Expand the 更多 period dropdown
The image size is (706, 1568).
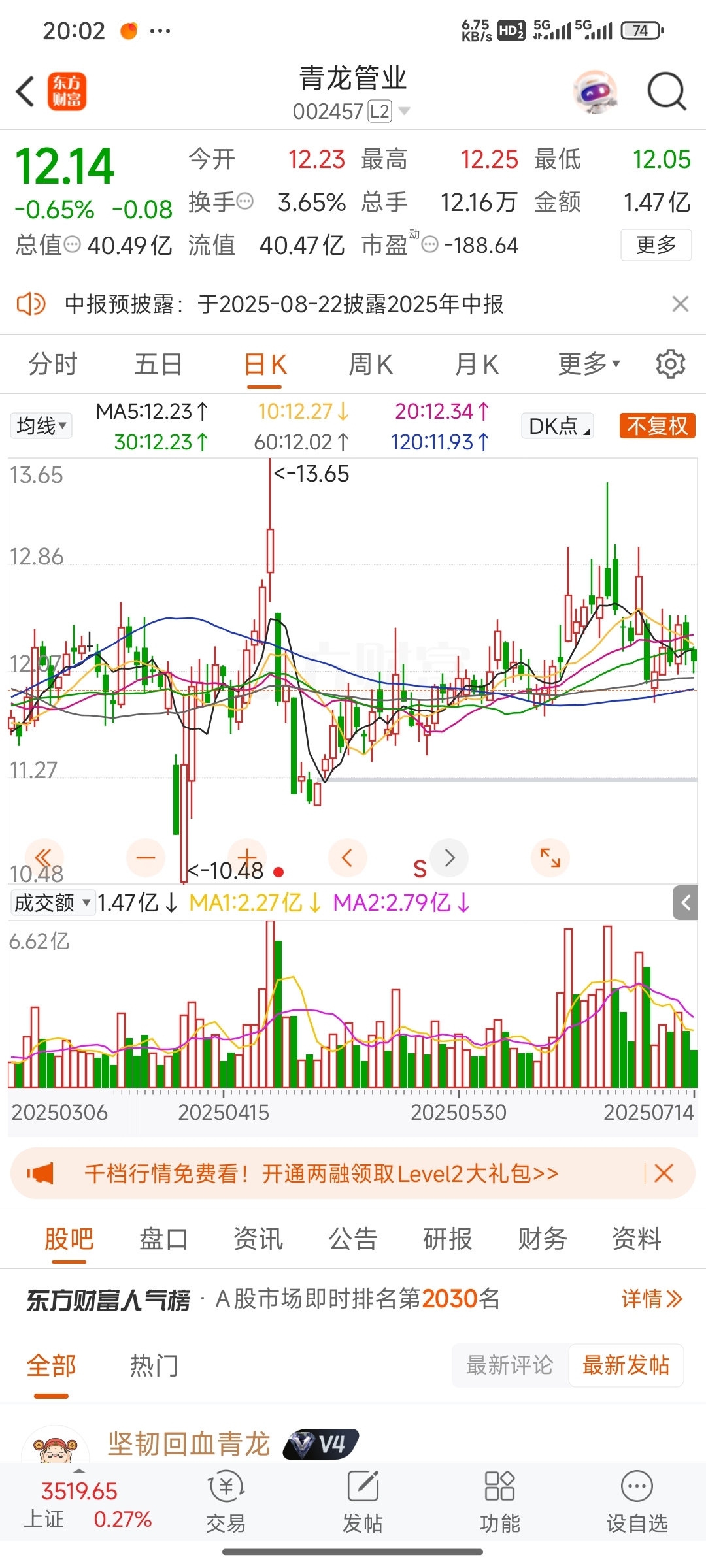(589, 364)
